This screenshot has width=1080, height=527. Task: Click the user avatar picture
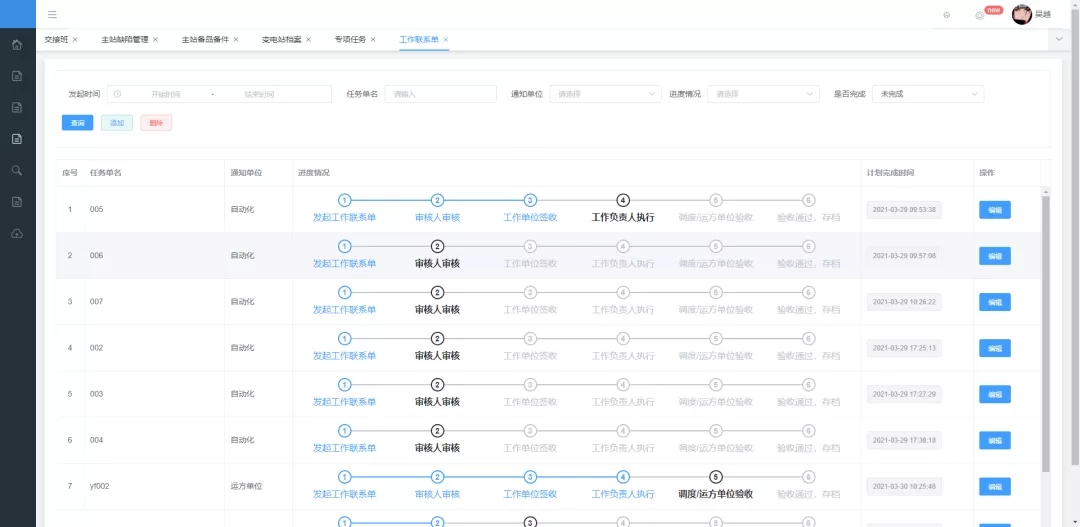pyautogui.click(x=1021, y=14)
